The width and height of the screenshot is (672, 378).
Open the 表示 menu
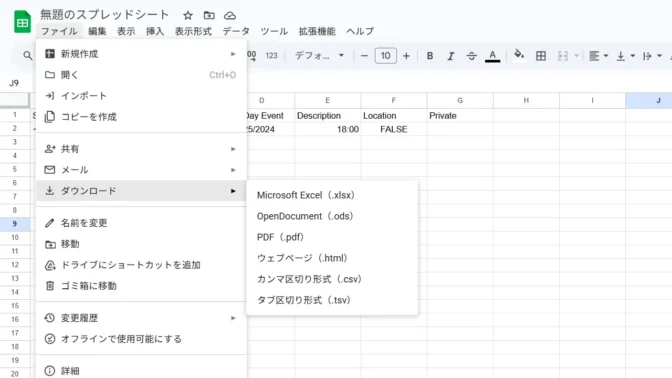click(x=126, y=31)
